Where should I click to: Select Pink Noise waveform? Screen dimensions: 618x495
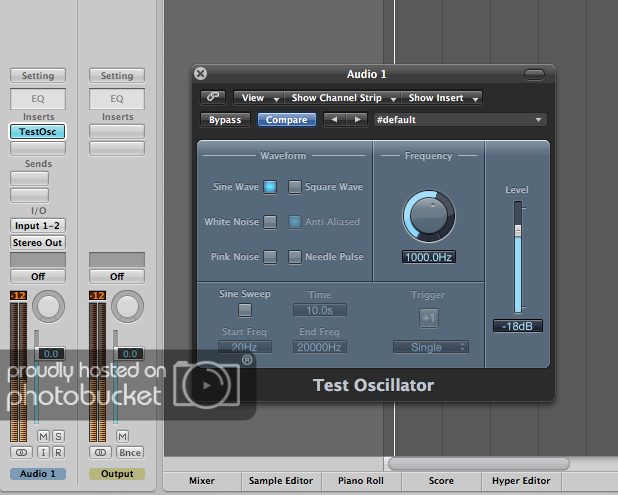coord(270,257)
